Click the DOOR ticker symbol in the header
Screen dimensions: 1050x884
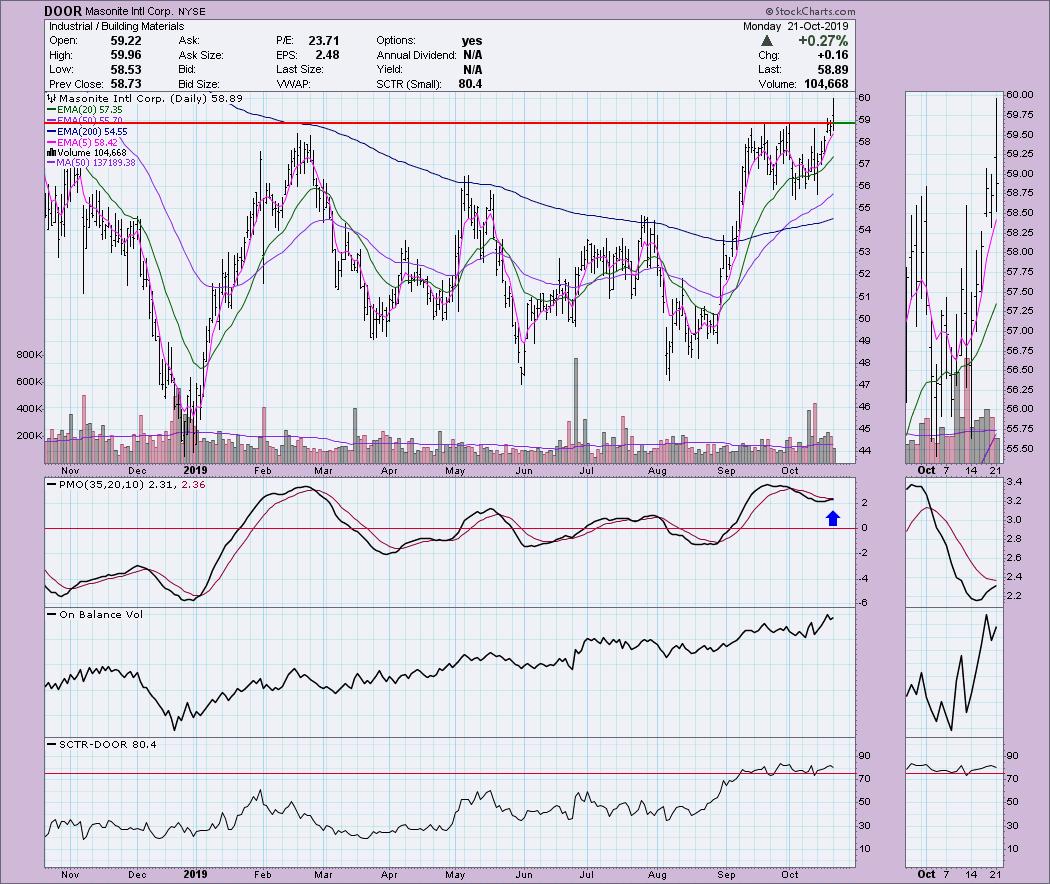point(63,11)
